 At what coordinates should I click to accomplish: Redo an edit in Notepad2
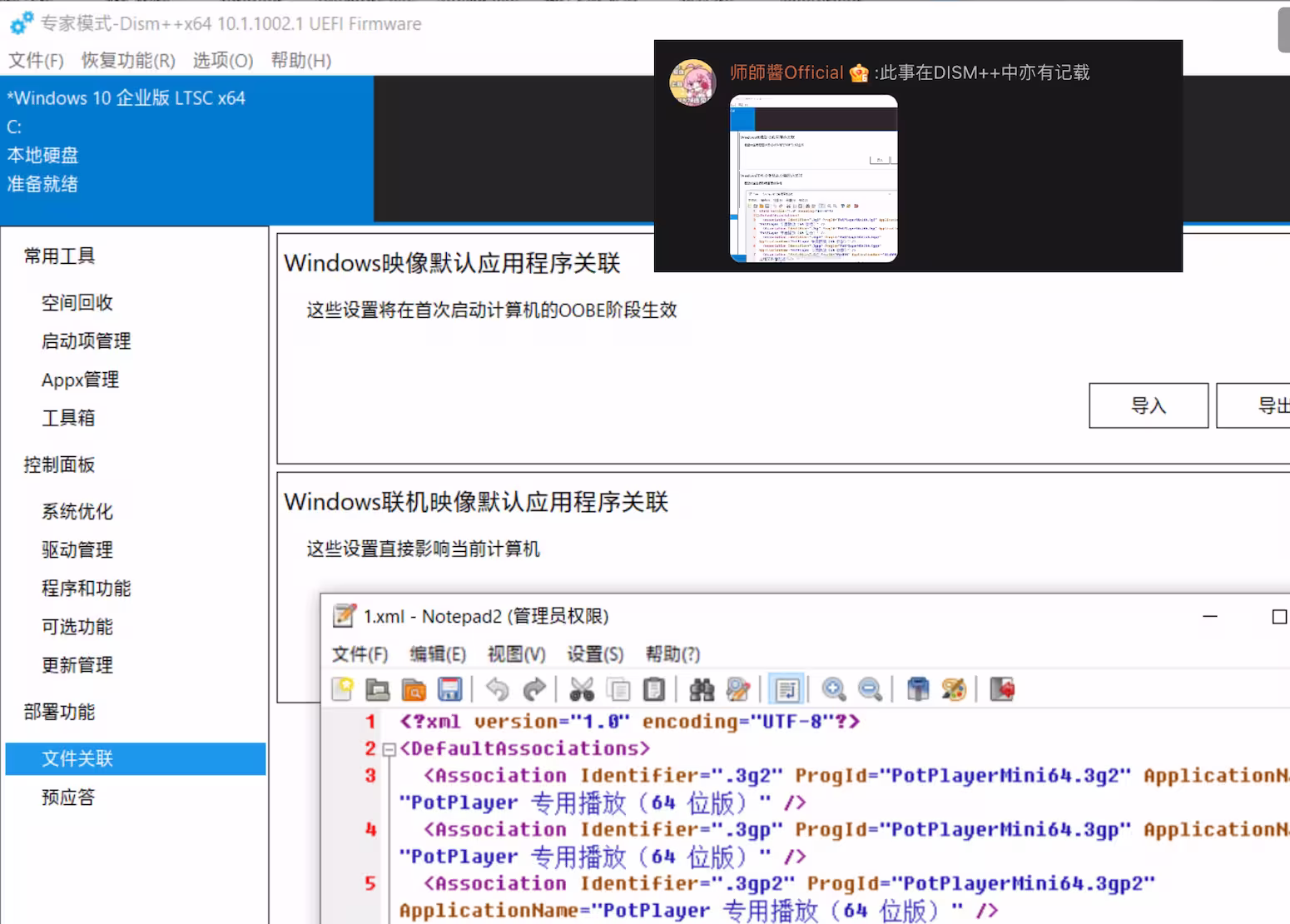[x=533, y=689]
